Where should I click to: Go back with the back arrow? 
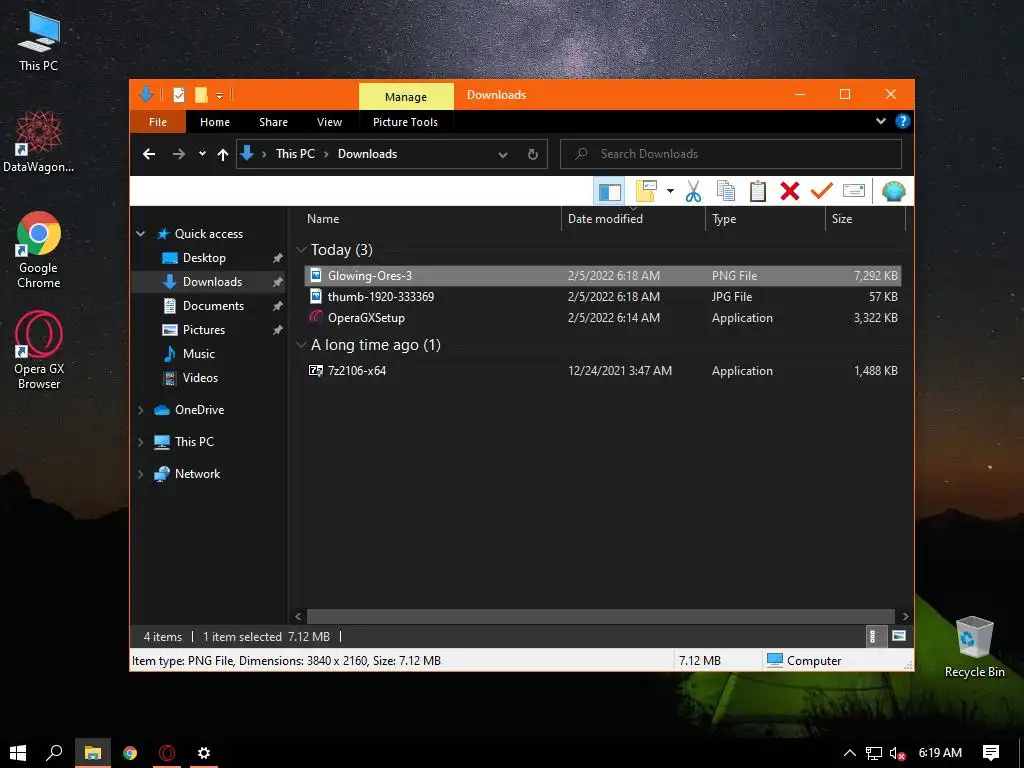point(149,154)
